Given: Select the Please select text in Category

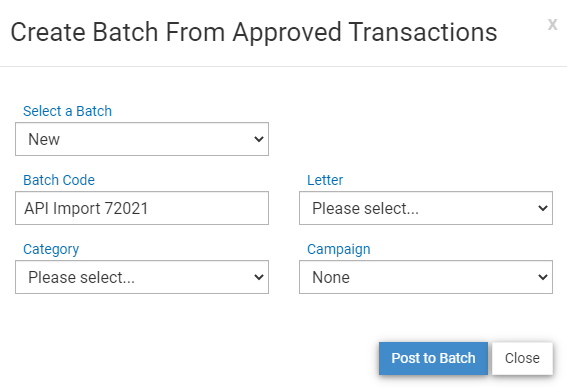Looking at the screenshot, I should pyautogui.click(x=81, y=278).
